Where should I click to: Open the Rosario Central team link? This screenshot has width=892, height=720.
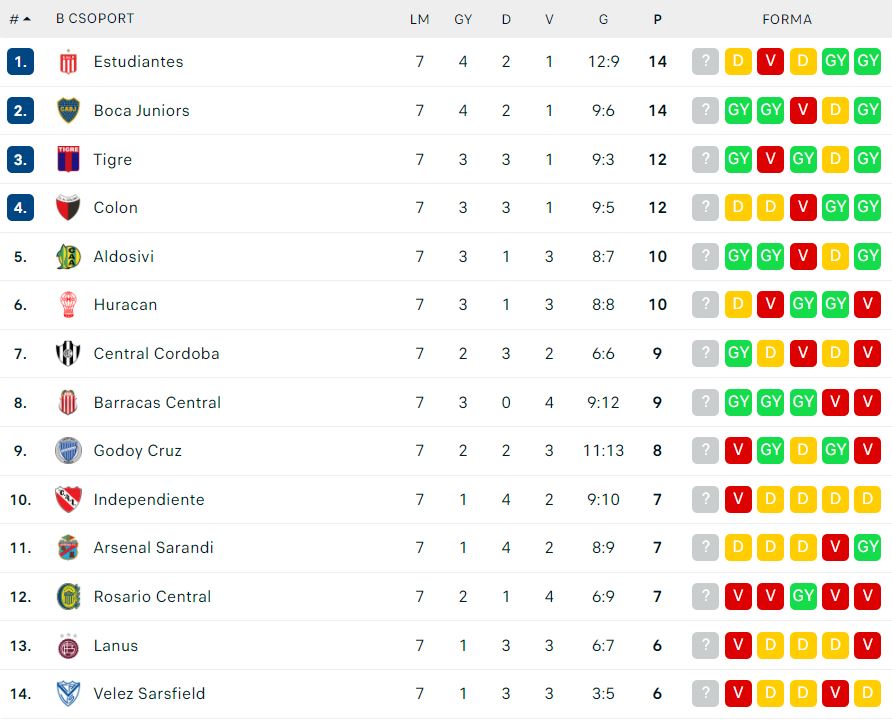tap(152, 597)
